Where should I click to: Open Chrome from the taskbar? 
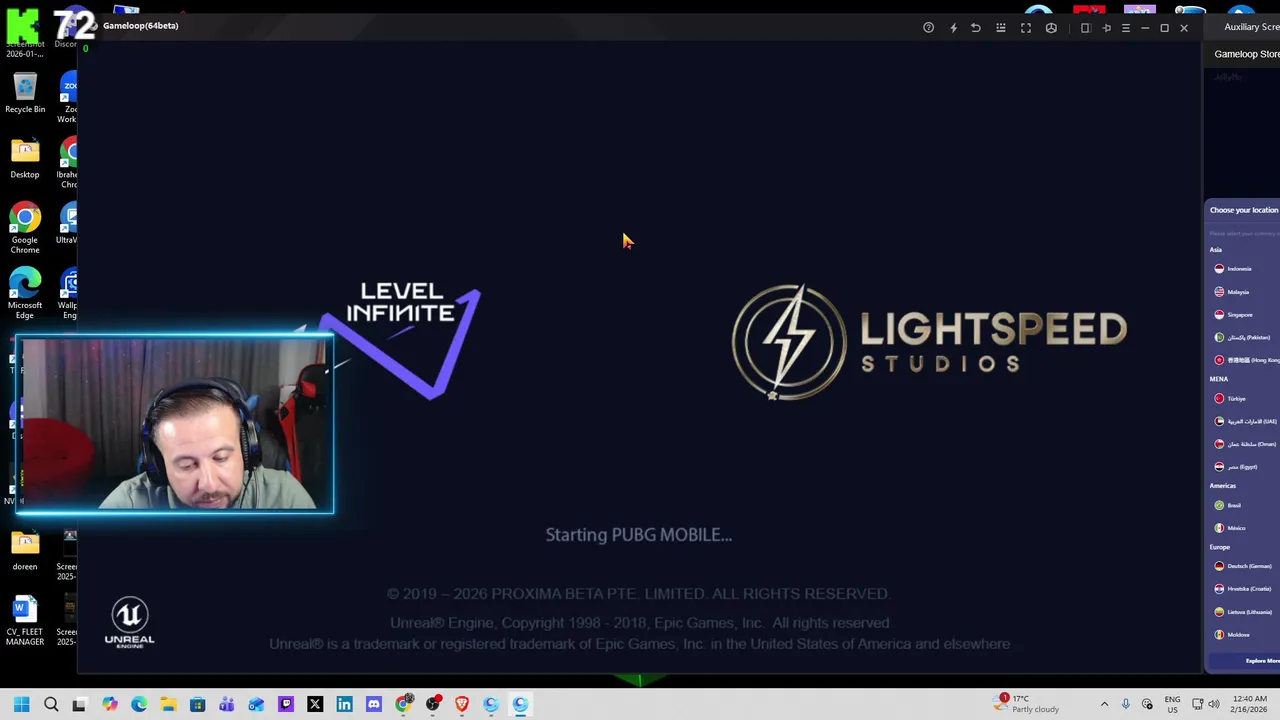pos(403,704)
